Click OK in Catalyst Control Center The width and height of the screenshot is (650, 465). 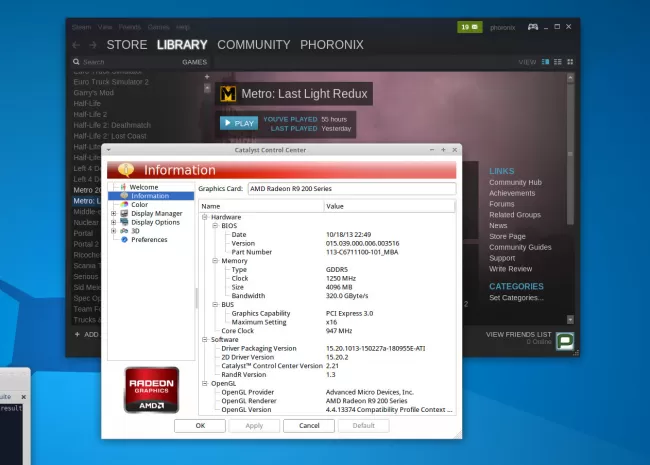[199, 425]
